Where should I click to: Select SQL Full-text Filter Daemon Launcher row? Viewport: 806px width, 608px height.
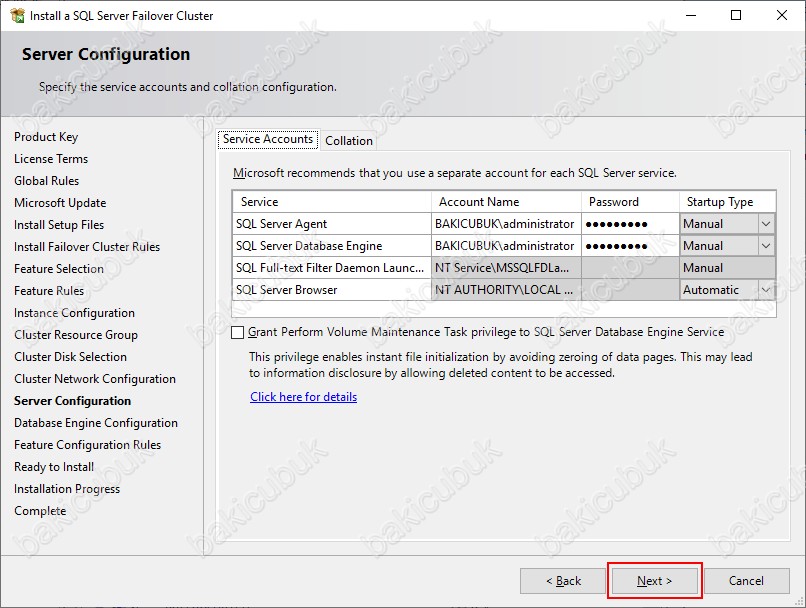pyautogui.click(x=504, y=268)
